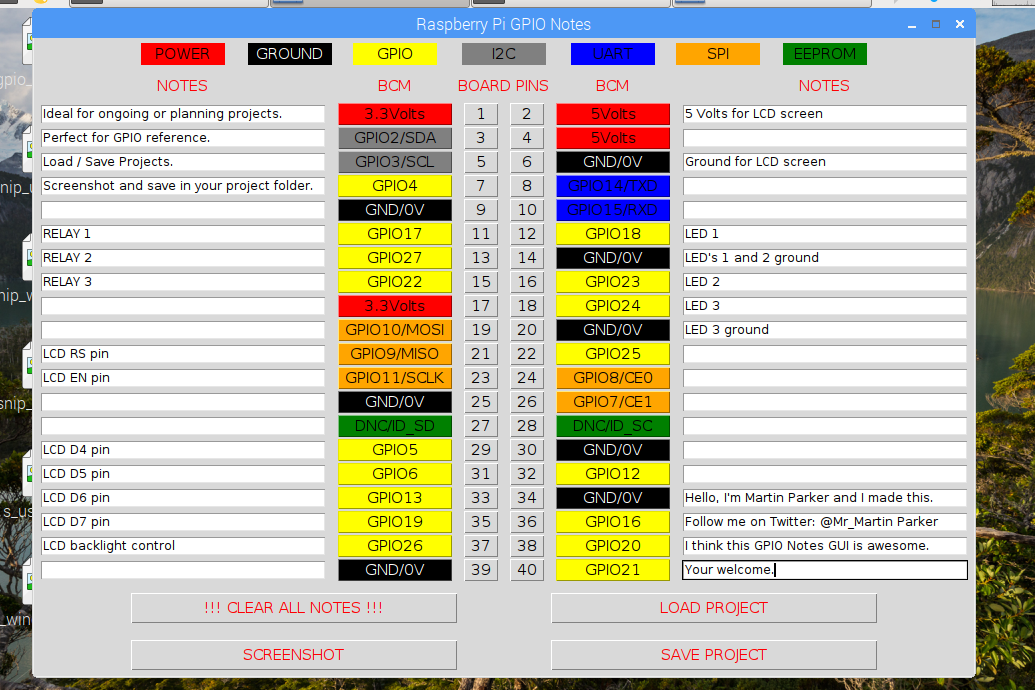Image resolution: width=1035 pixels, height=690 pixels.
Task: Clear all notes with the CLEAR ALL NOTES button
Action: 294,608
